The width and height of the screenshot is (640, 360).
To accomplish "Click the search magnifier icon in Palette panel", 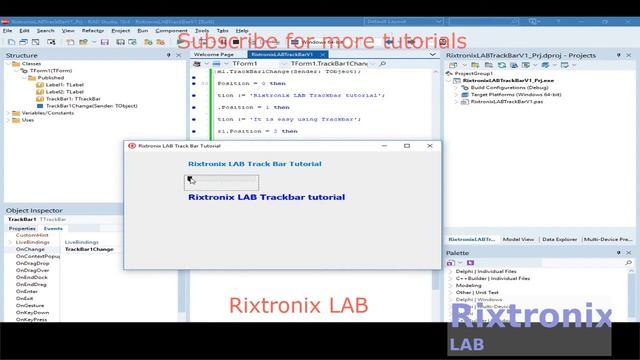I will click(x=629, y=262).
